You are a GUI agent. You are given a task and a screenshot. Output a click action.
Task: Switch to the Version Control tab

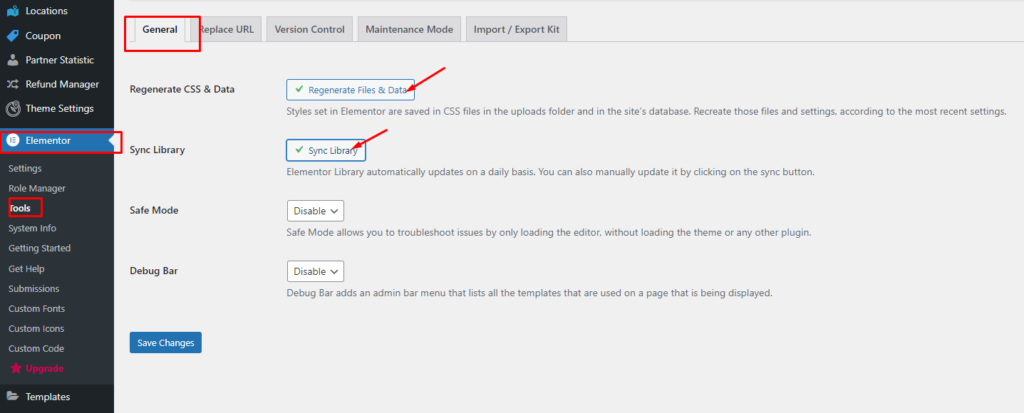tap(309, 30)
